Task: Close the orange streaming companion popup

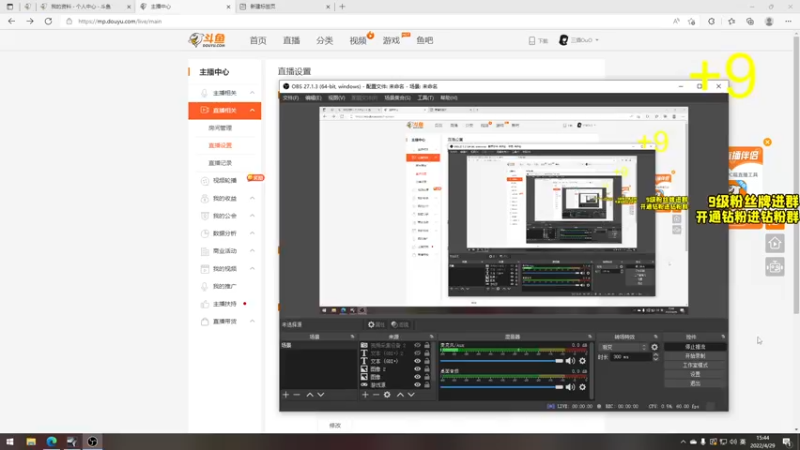Action: point(767,142)
